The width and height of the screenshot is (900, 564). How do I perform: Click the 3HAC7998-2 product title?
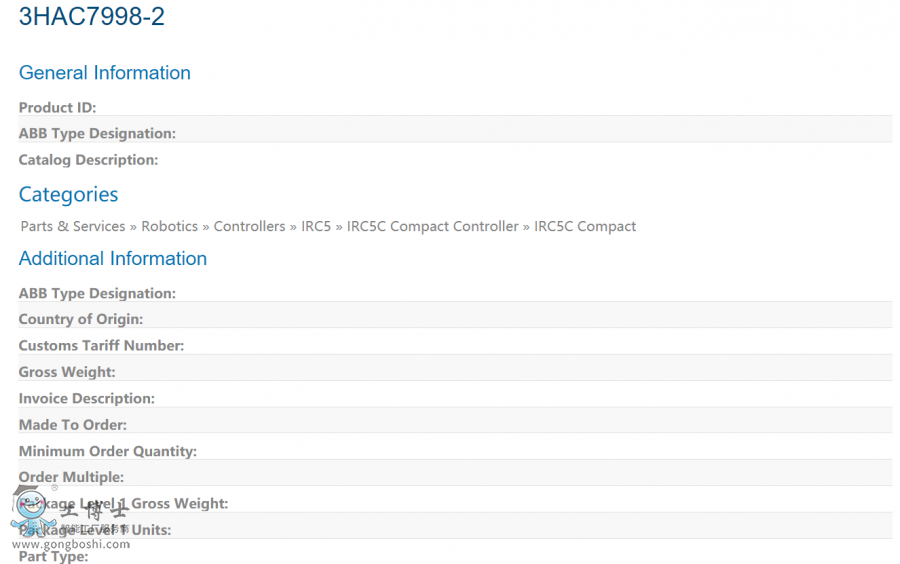(92, 17)
